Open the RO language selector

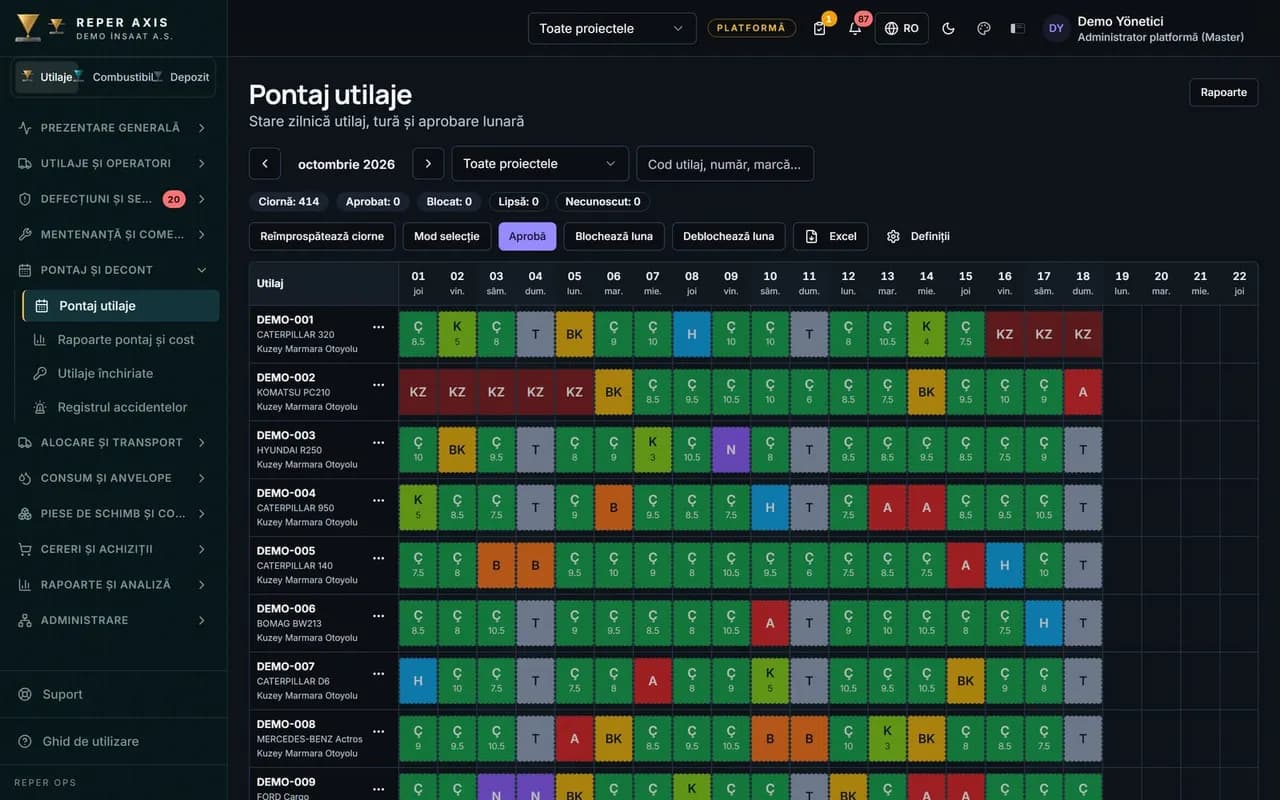902,28
